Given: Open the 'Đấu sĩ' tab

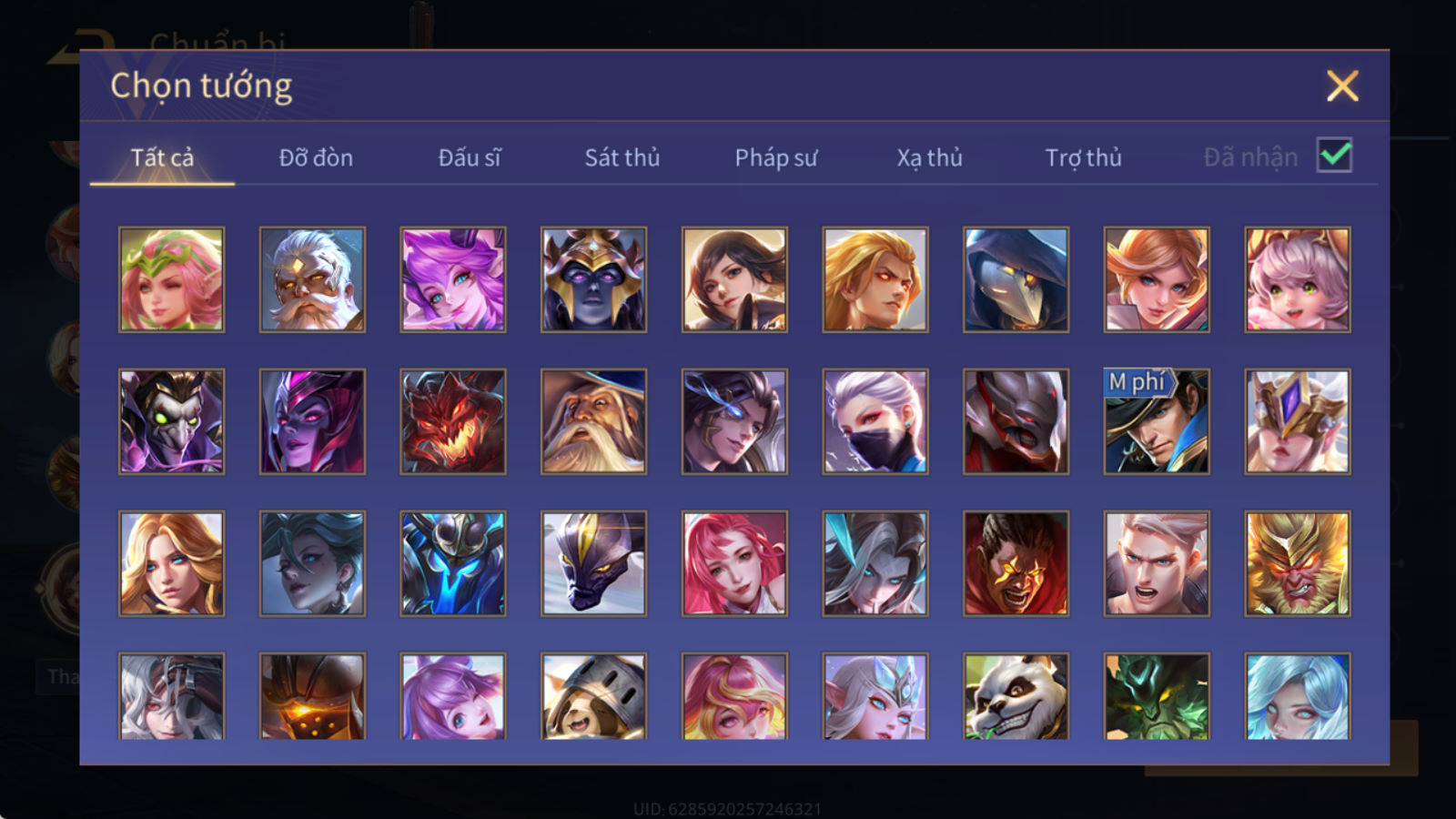Looking at the screenshot, I should point(470,157).
